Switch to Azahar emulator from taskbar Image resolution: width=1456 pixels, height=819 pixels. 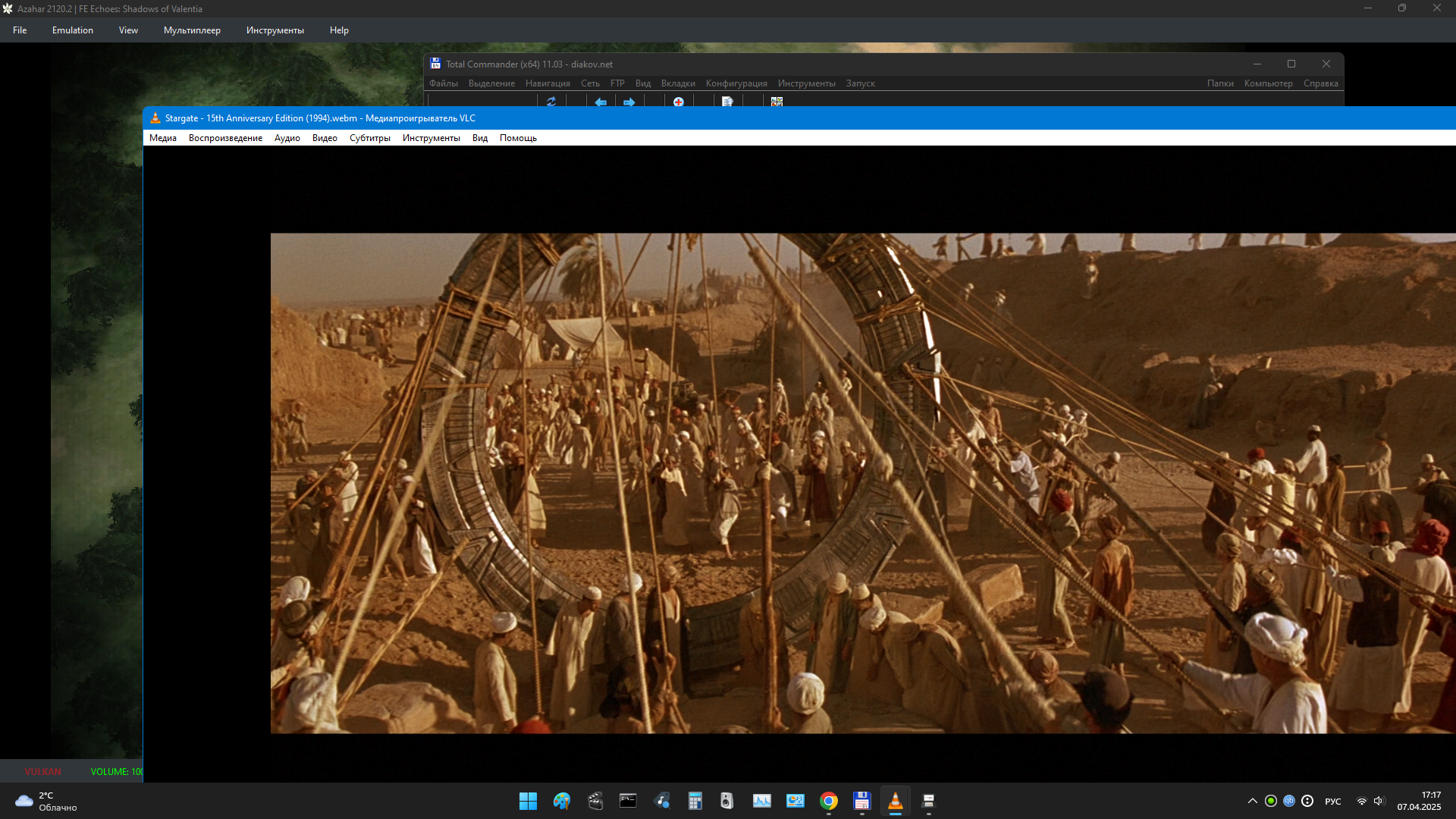928,801
